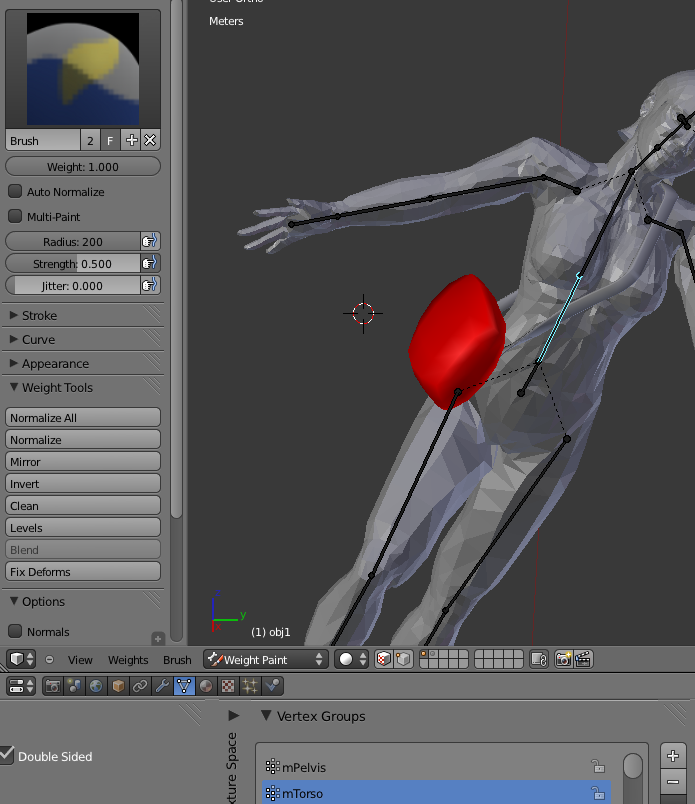695x804 pixels.
Task: Adjust the Strength 0.500 slider
Action: (x=73, y=264)
